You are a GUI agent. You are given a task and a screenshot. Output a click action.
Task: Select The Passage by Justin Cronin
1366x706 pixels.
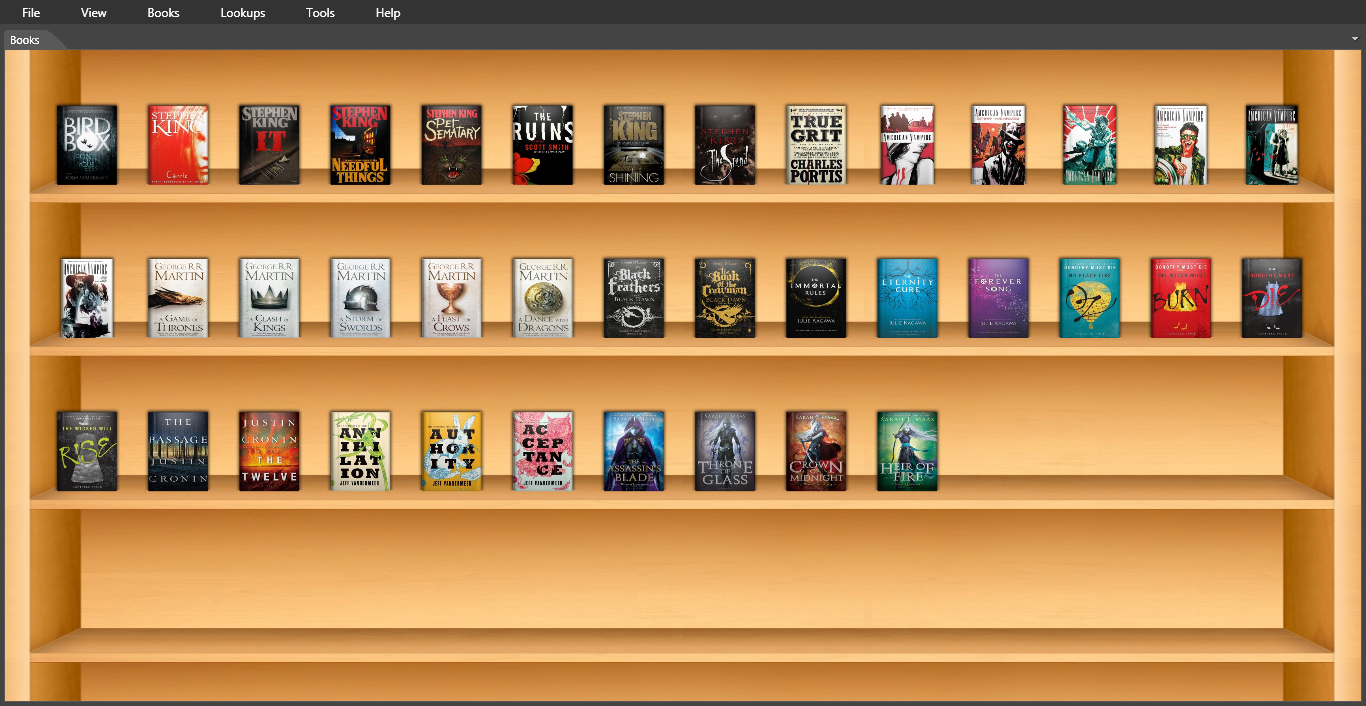tap(178, 451)
